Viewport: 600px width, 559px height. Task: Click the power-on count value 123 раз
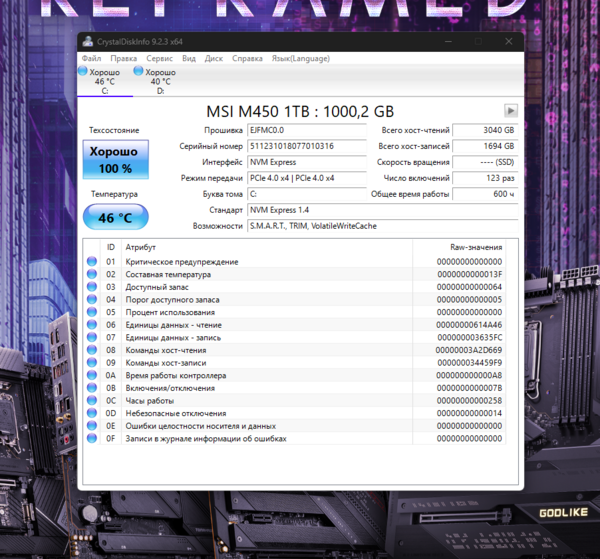(x=485, y=178)
